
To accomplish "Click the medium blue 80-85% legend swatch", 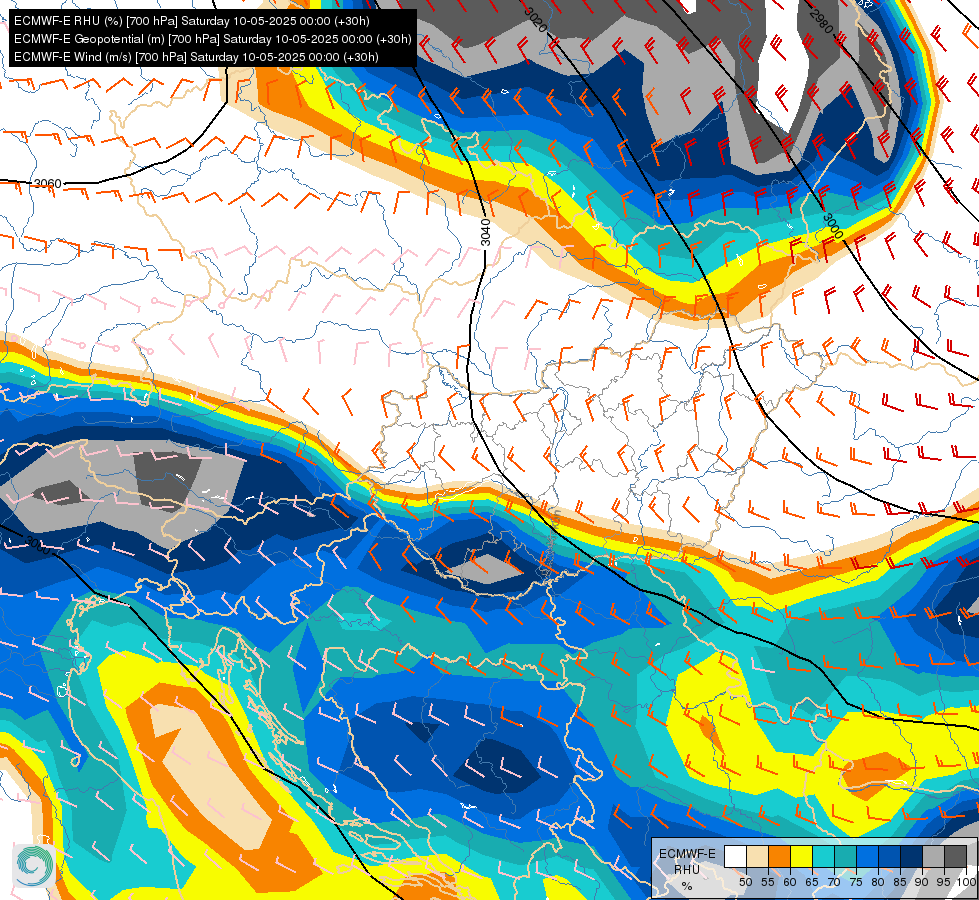I will 890,856.
